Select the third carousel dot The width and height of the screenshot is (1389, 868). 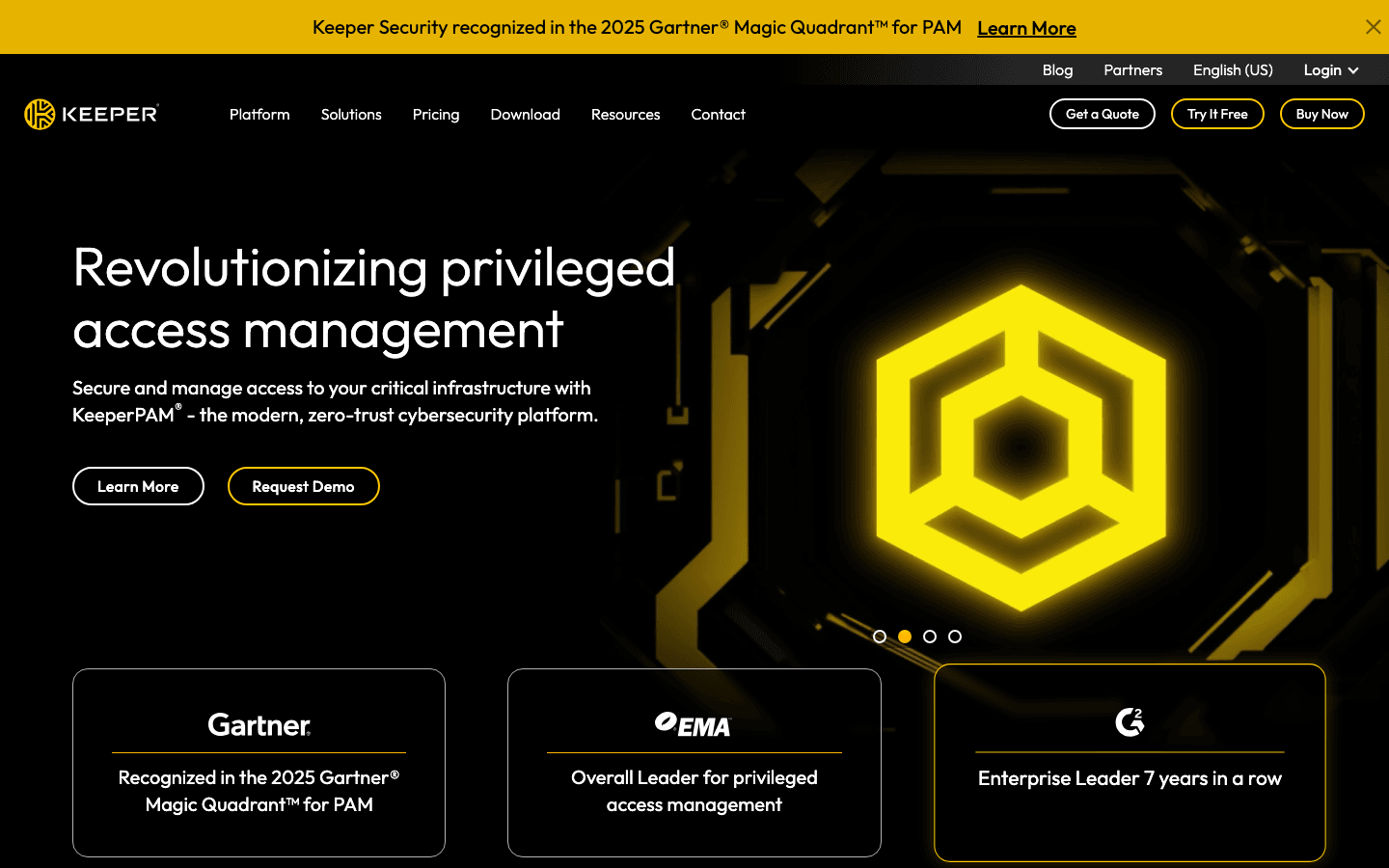pyautogui.click(x=930, y=637)
